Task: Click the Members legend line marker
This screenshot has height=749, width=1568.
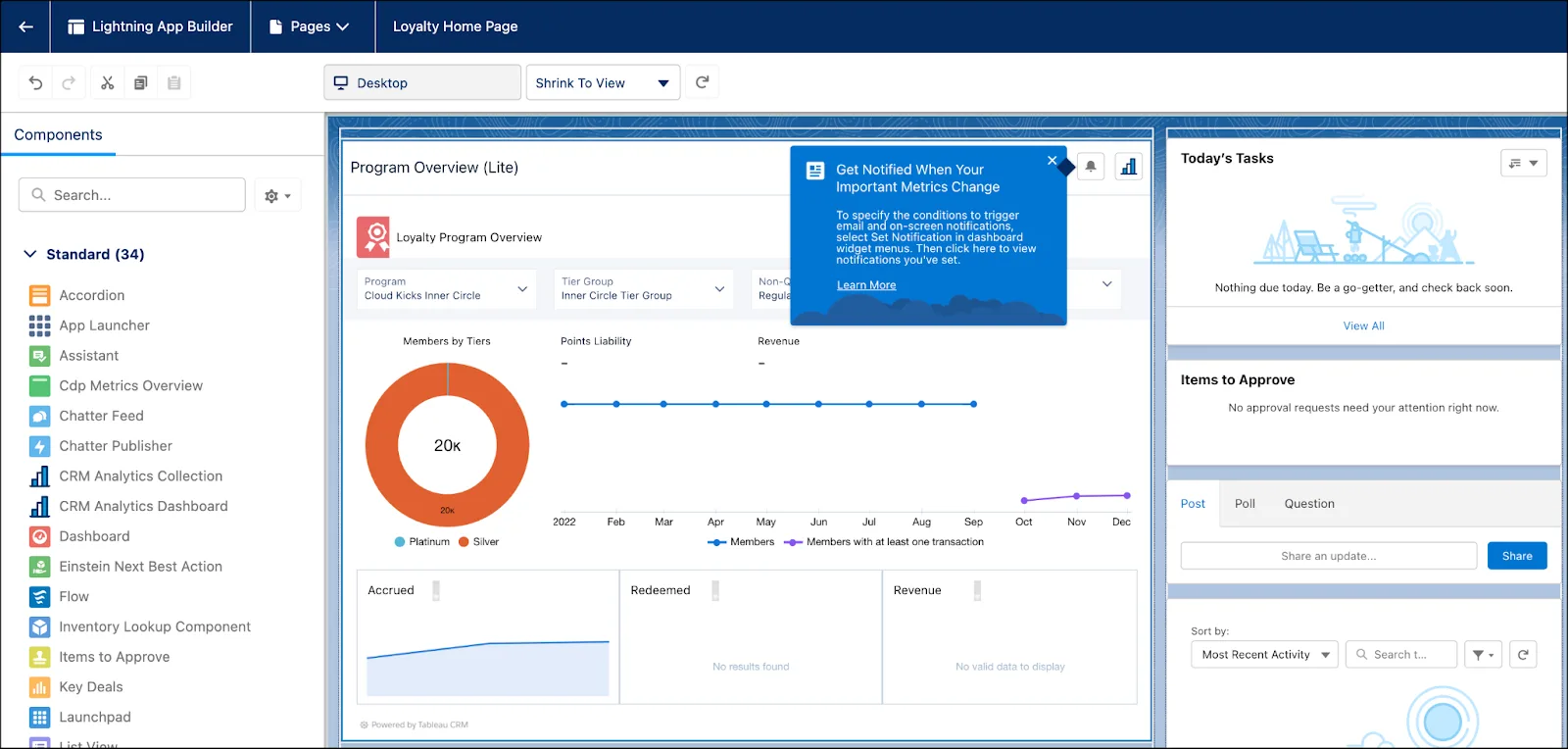Action: tap(717, 542)
